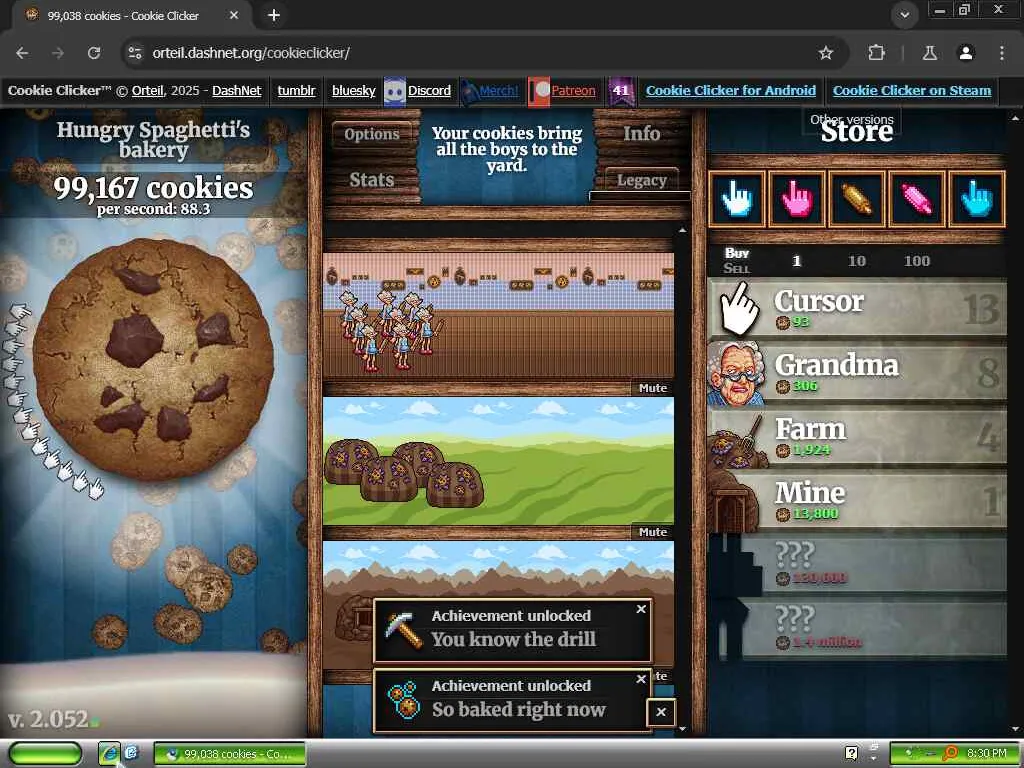This screenshot has height=768, width=1024.
Task: Open the Orteil link
Action: pyautogui.click(x=148, y=91)
